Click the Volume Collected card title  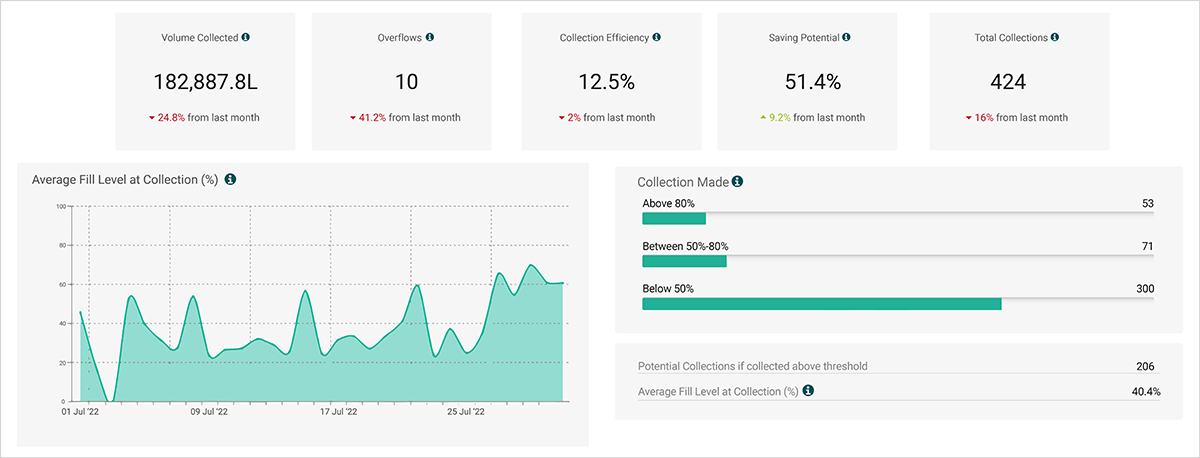[x=200, y=38]
